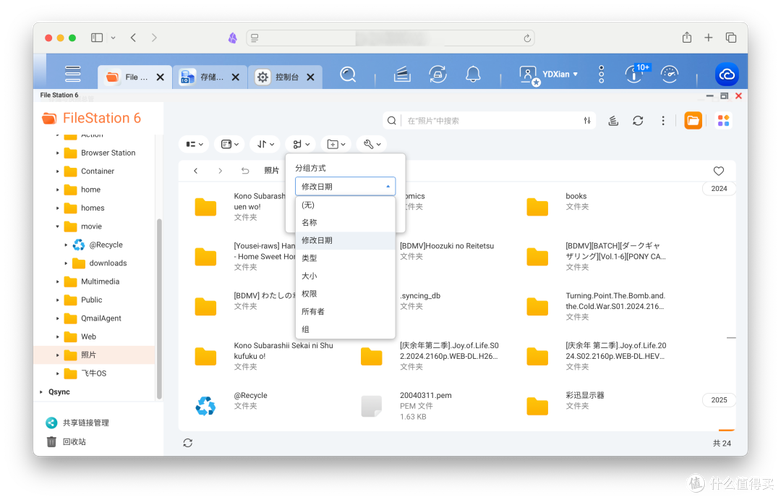Screen dimensions: 781x500
Task: Click the search field in 照片
Action: tap(491, 121)
